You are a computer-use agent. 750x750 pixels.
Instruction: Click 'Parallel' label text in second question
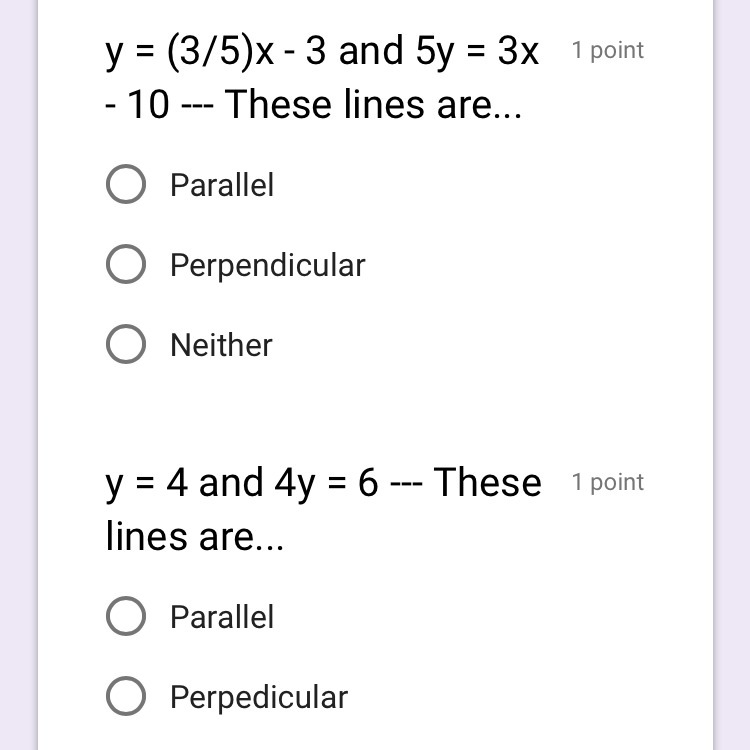[222, 617]
